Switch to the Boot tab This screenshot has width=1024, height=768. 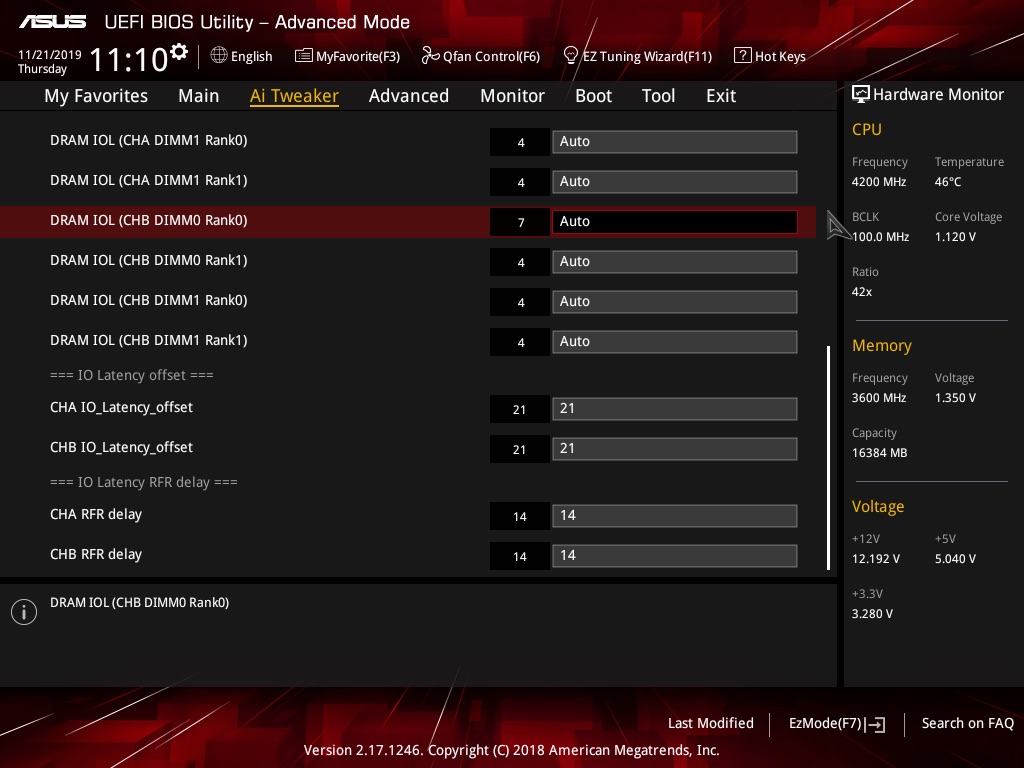click(x=593, y=96)
